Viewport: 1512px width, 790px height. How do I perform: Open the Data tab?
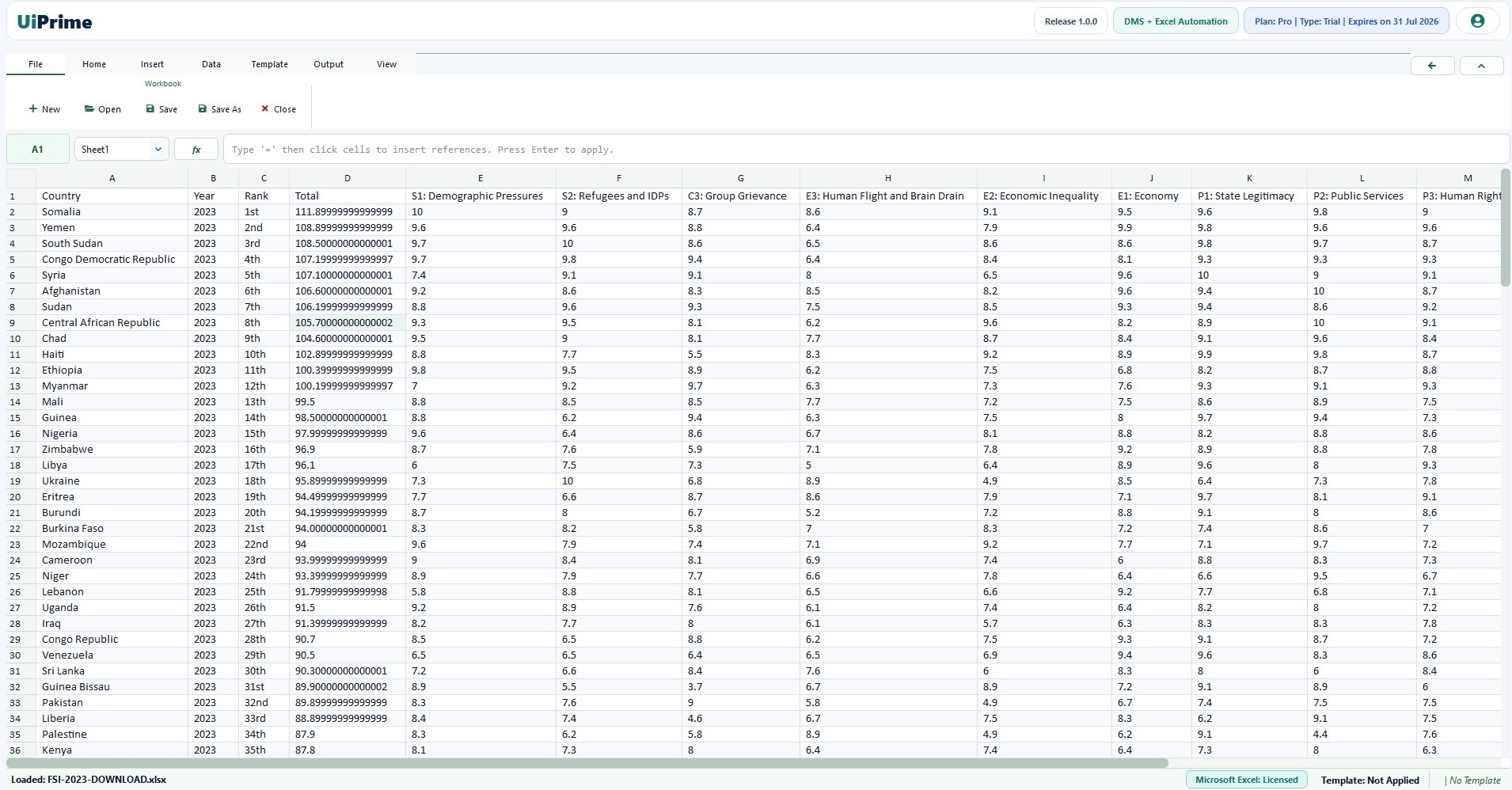click(x=211, y=64)
